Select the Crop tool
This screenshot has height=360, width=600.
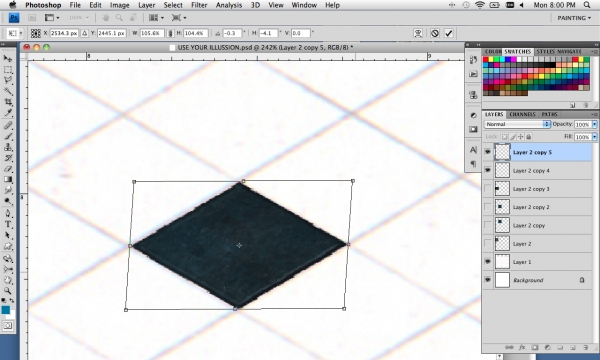[8, 102]
